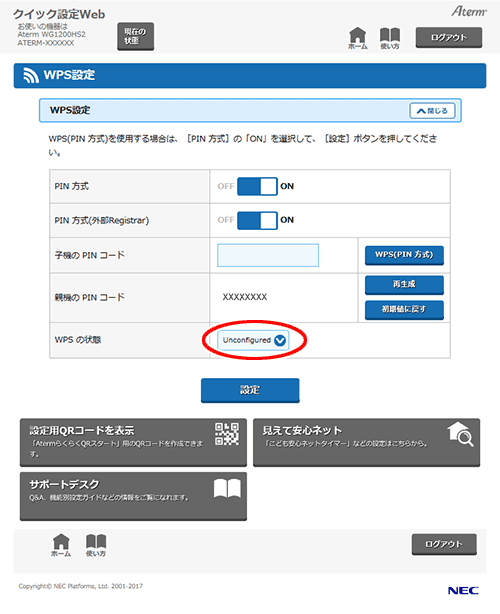
Task: Click the Aterm WG1200HS2 device name text
Action: coord(51,34)
